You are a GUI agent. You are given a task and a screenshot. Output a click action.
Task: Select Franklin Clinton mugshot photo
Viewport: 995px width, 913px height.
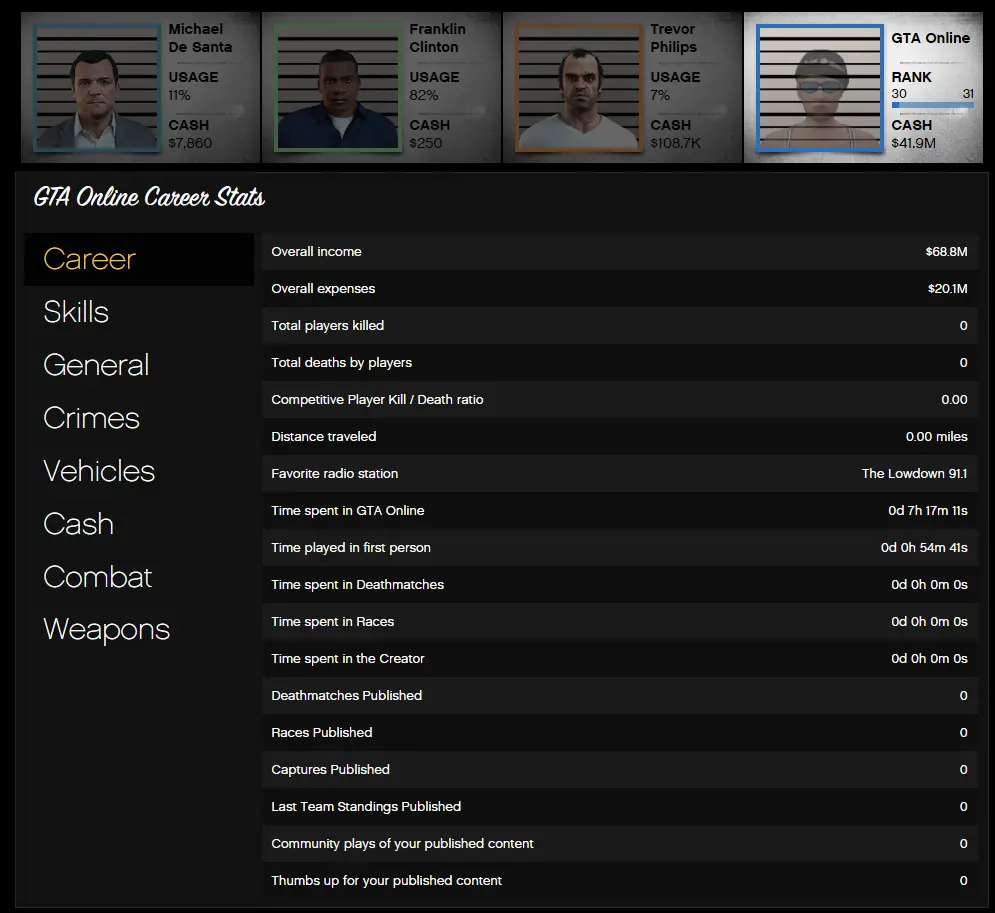[338, 88]
